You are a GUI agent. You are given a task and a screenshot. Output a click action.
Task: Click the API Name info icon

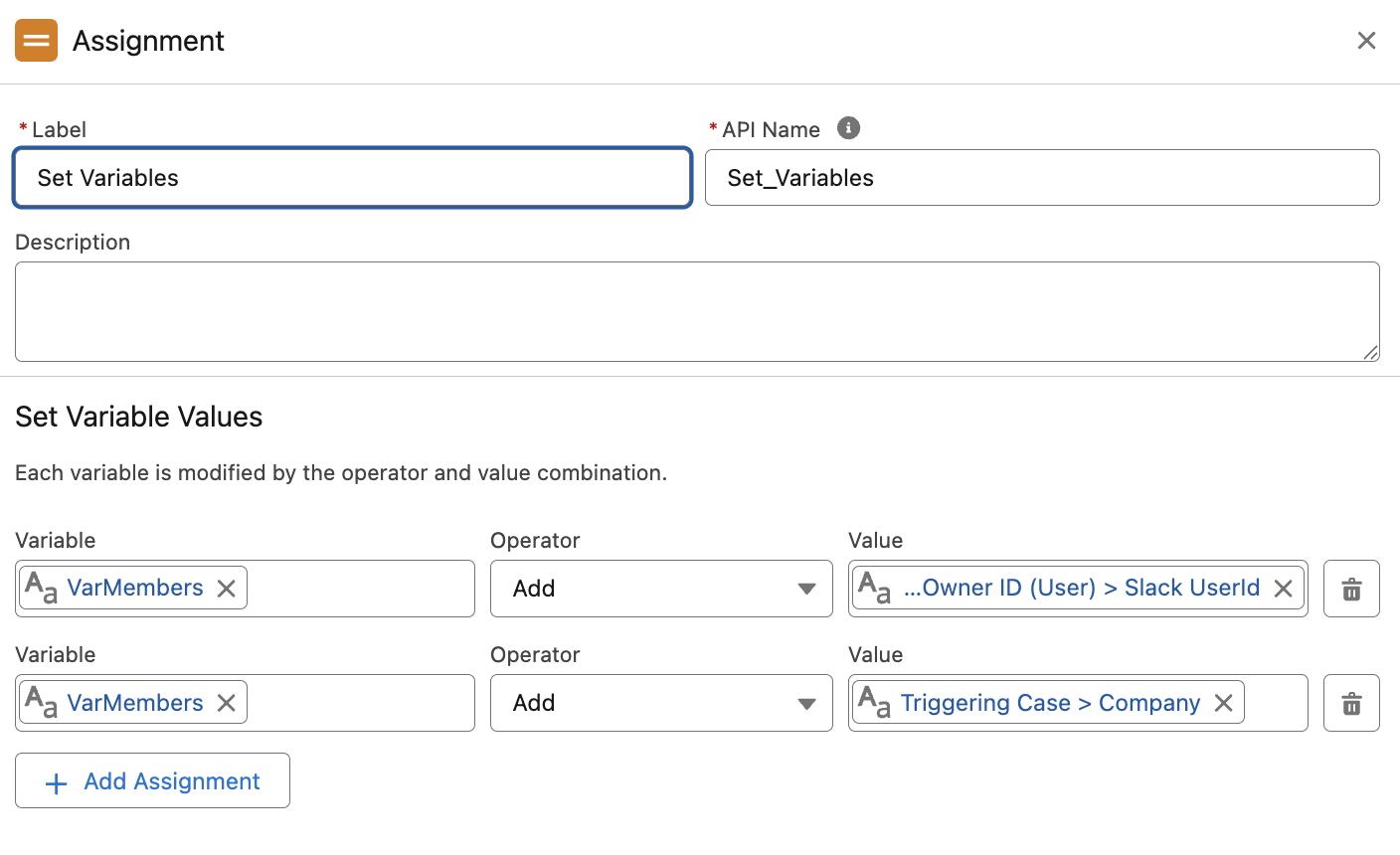pos(848,128)
